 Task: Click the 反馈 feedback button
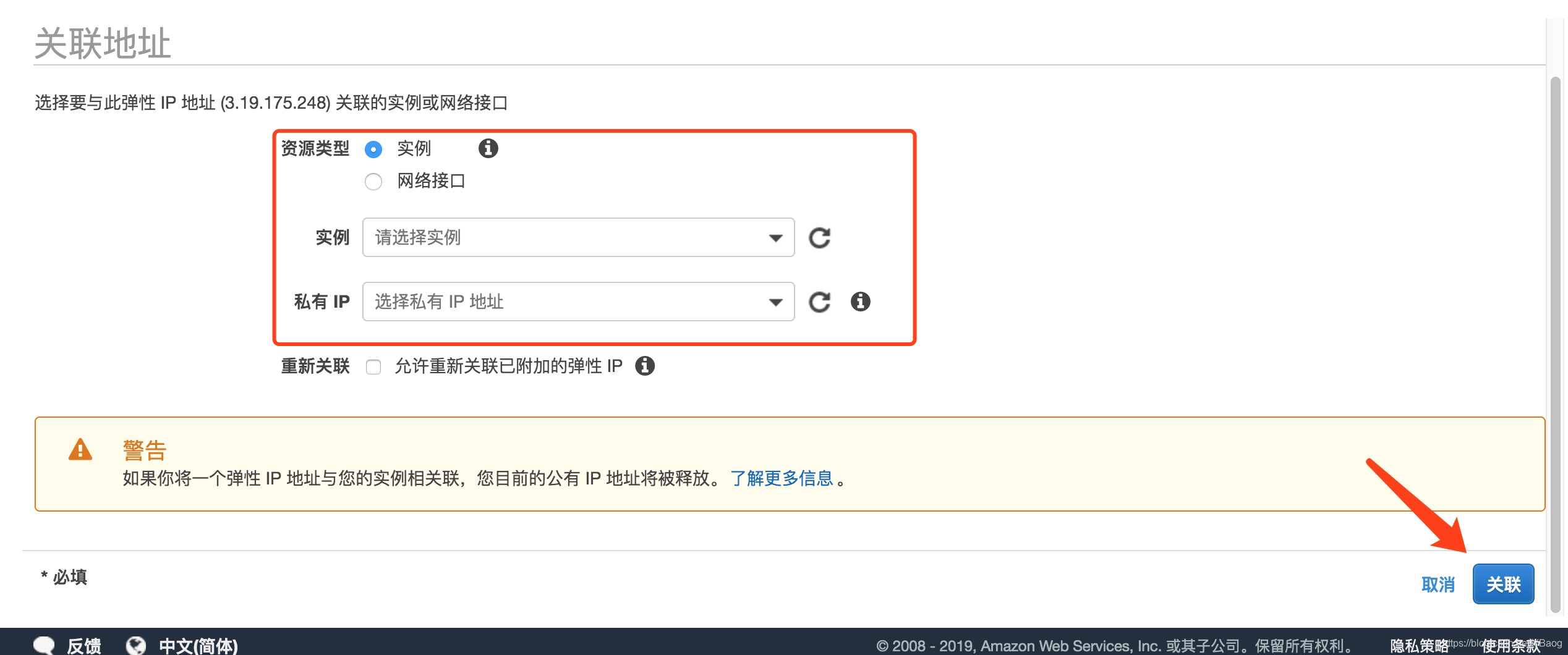coord(84,646)
